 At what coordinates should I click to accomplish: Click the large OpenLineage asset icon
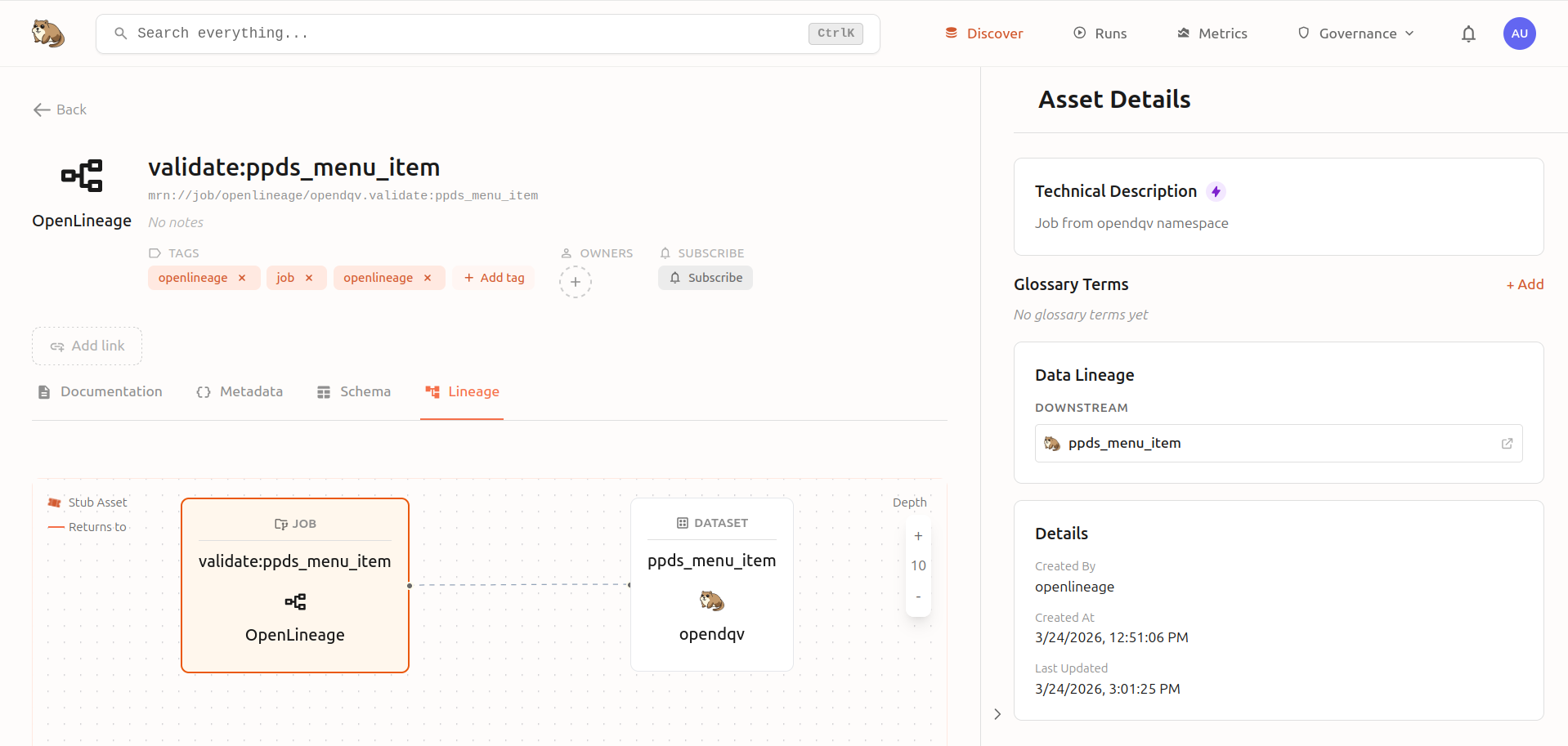coord(82,176)
